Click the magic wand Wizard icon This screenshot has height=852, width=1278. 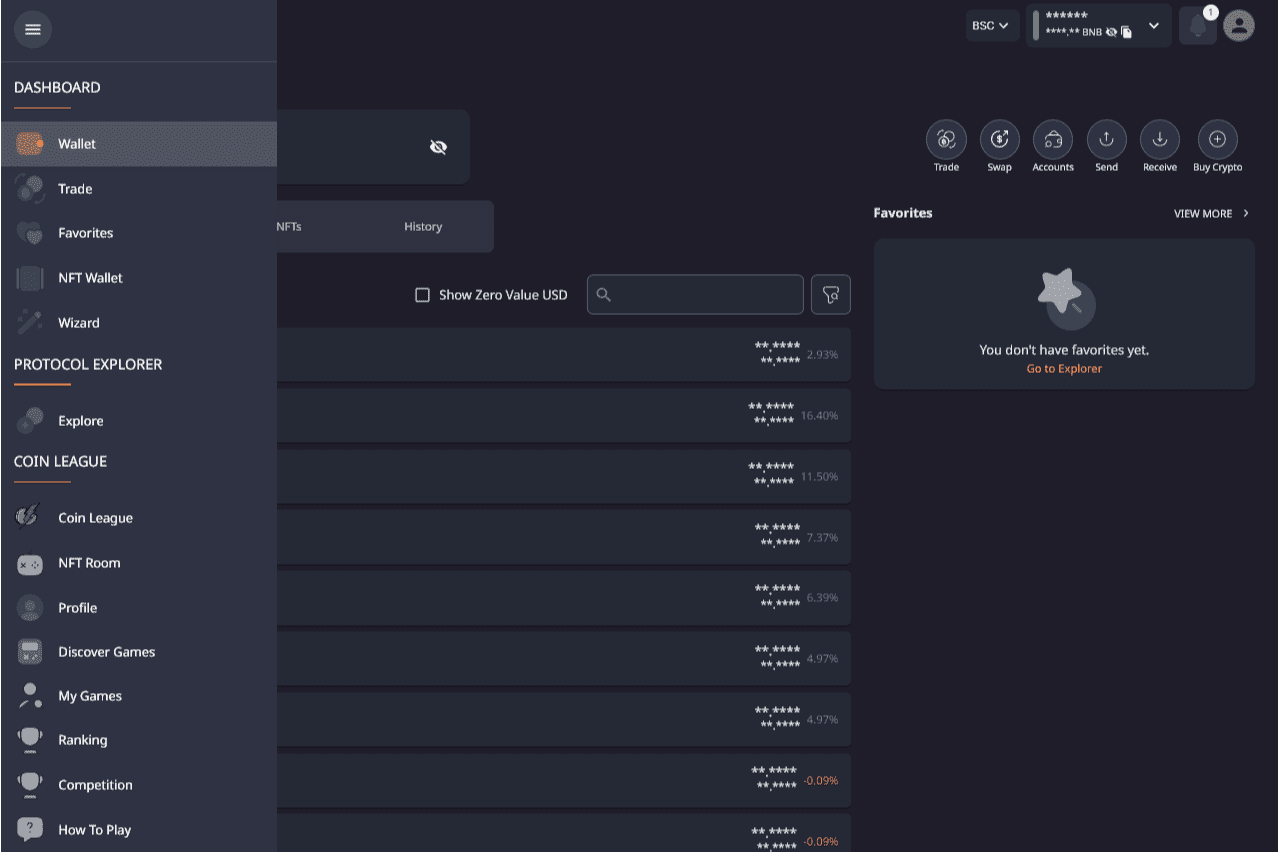coord(30,323)
